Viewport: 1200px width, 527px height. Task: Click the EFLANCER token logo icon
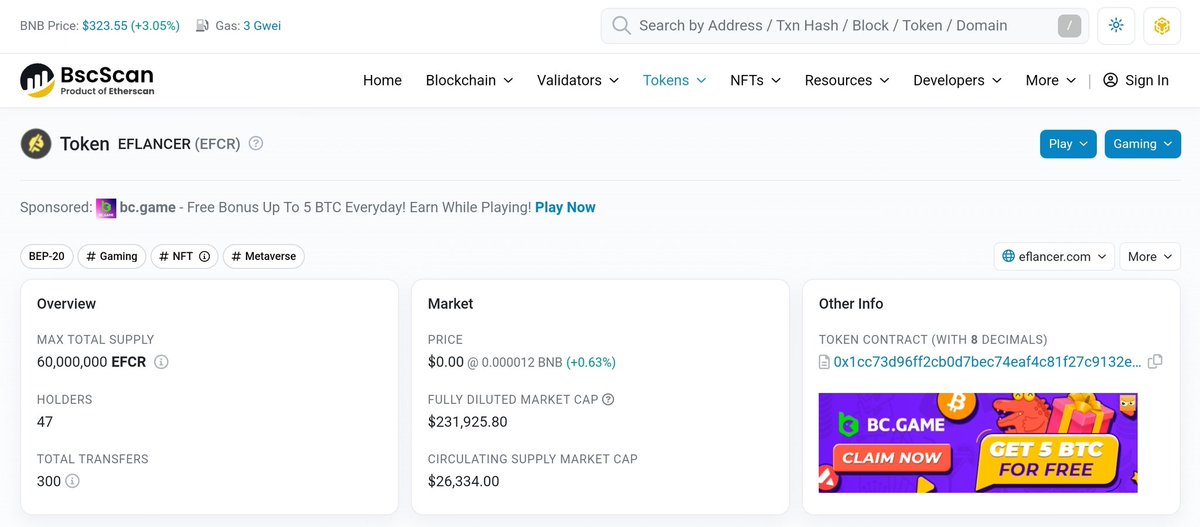coord(36,144)
